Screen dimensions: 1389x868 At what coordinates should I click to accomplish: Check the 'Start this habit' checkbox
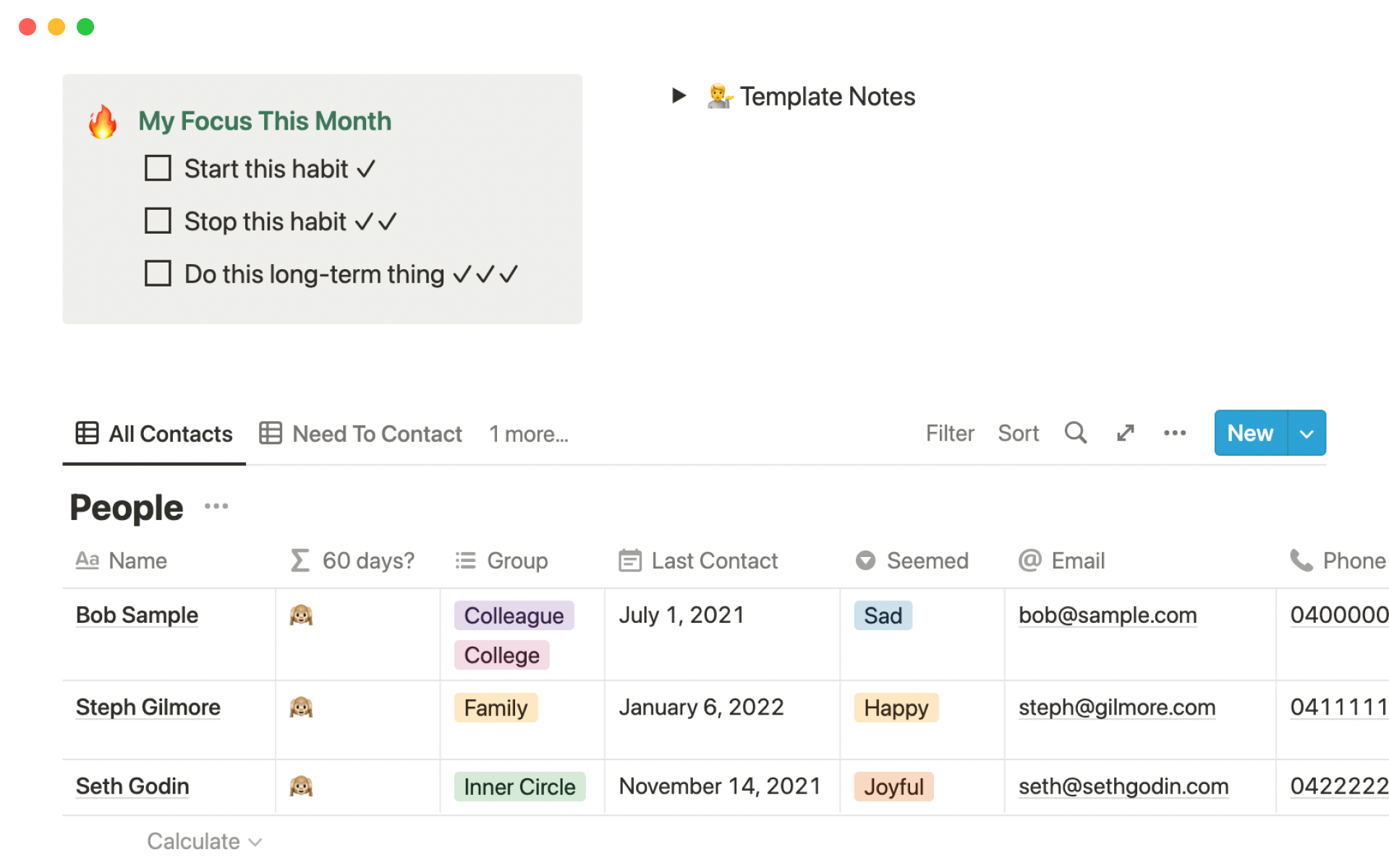click(158, 168)
